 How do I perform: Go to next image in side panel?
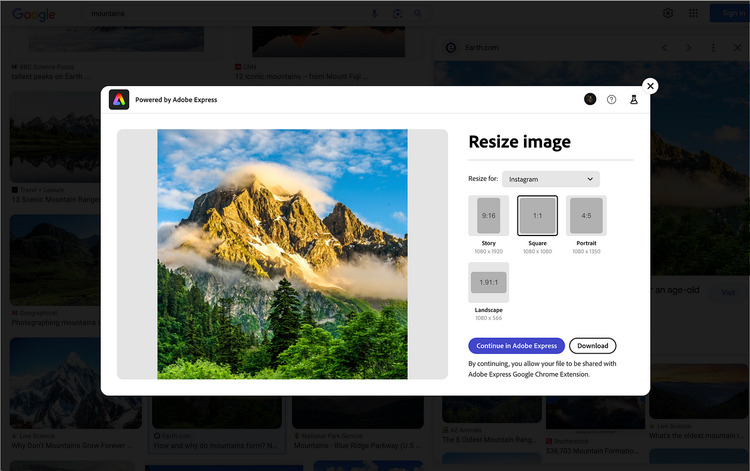[x=689, y=48]
